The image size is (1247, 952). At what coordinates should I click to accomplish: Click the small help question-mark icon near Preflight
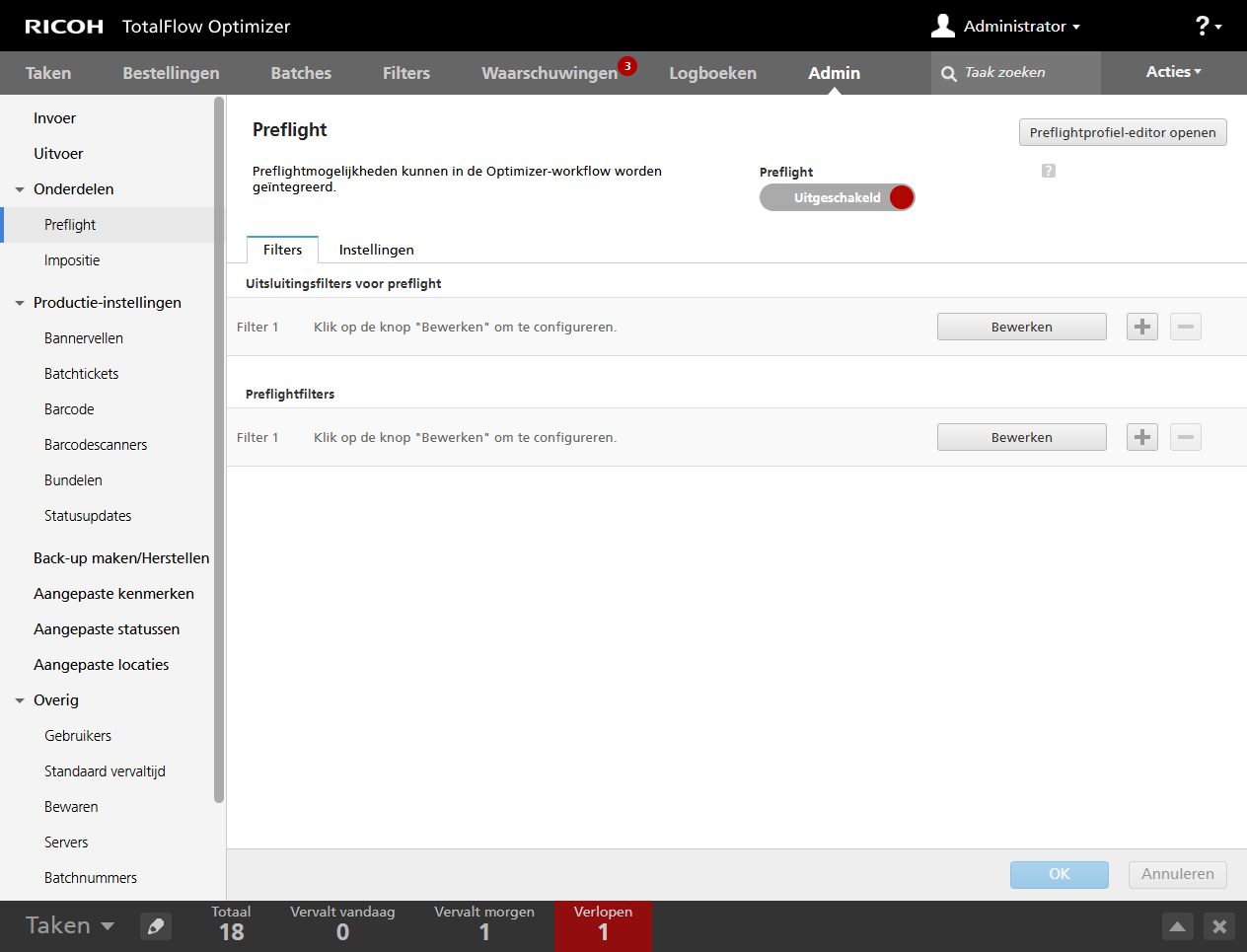coord(1048,171)
